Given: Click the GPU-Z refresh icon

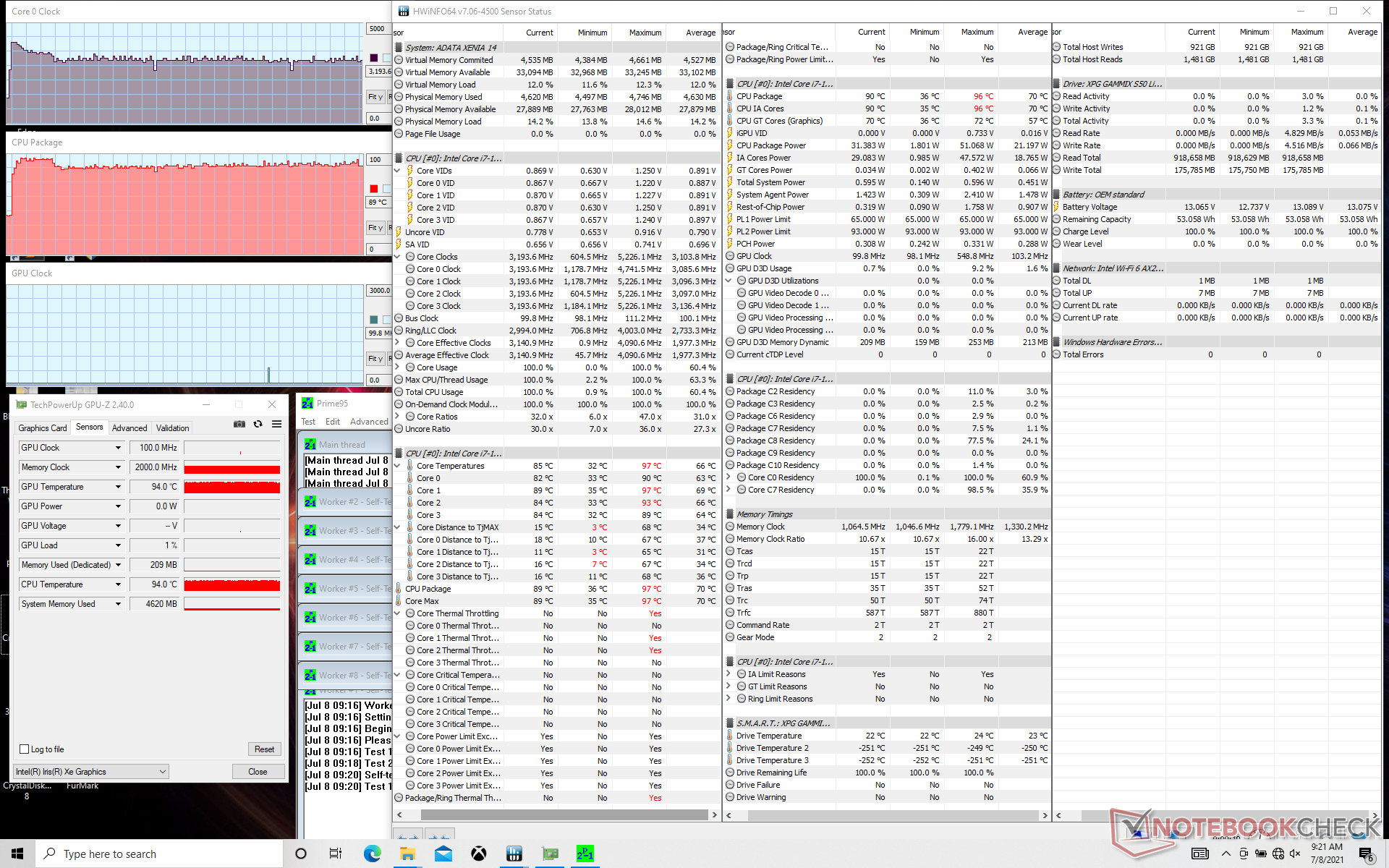Looking at the screenshot, I should tap(258, 424).
